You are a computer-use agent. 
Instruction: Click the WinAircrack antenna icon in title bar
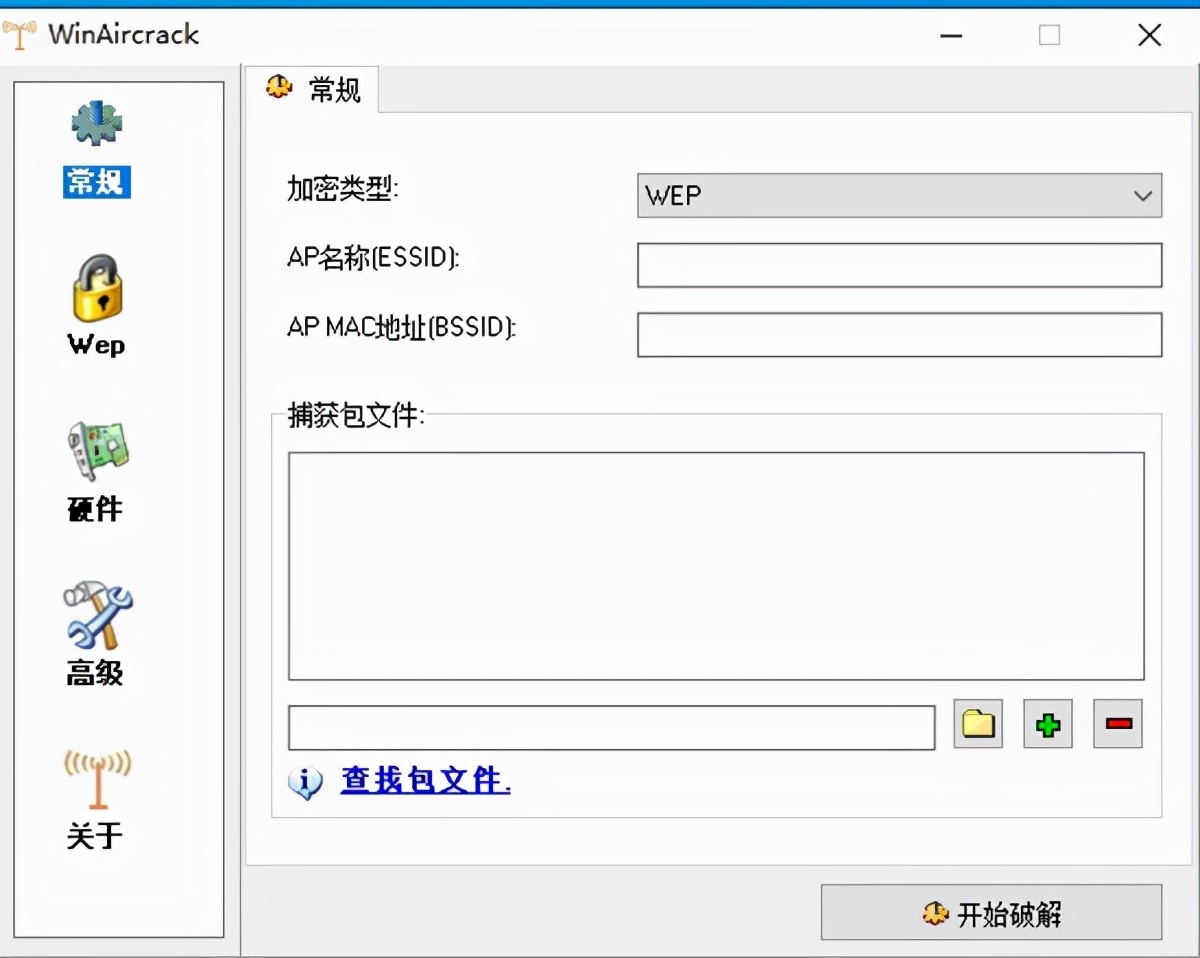point(18,34)
